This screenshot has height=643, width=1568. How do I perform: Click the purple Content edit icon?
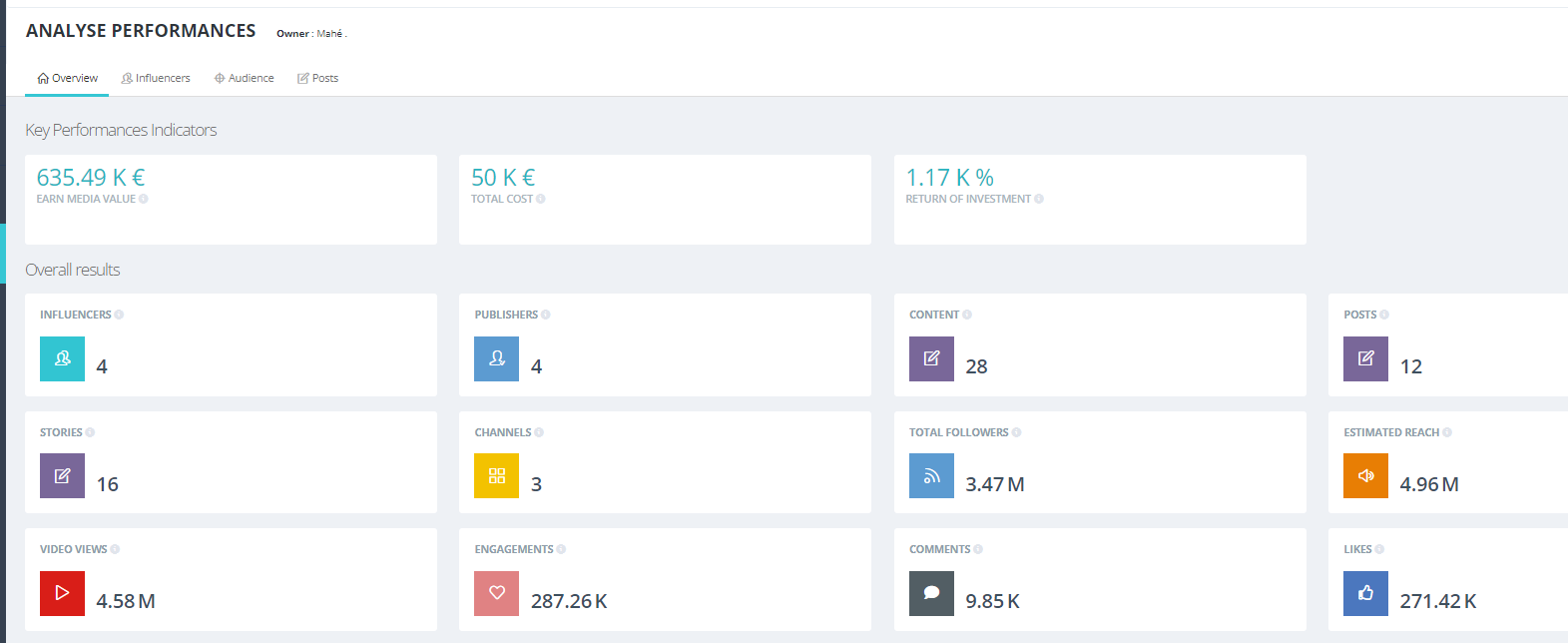[x=931, y=358]
